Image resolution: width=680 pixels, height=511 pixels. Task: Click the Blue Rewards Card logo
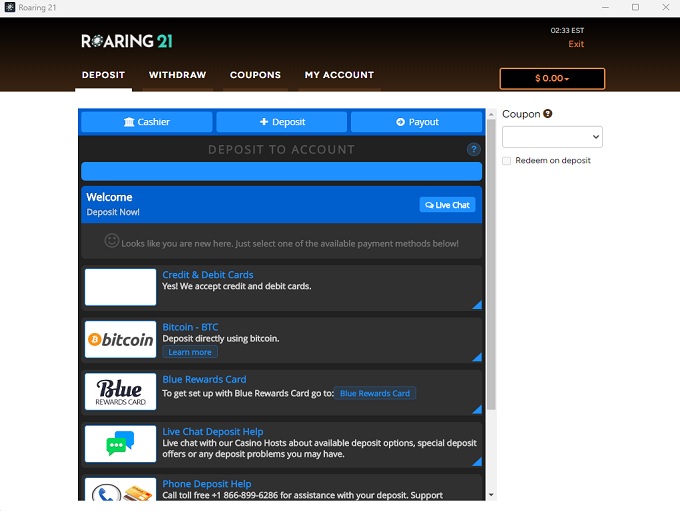click(121, 392)
